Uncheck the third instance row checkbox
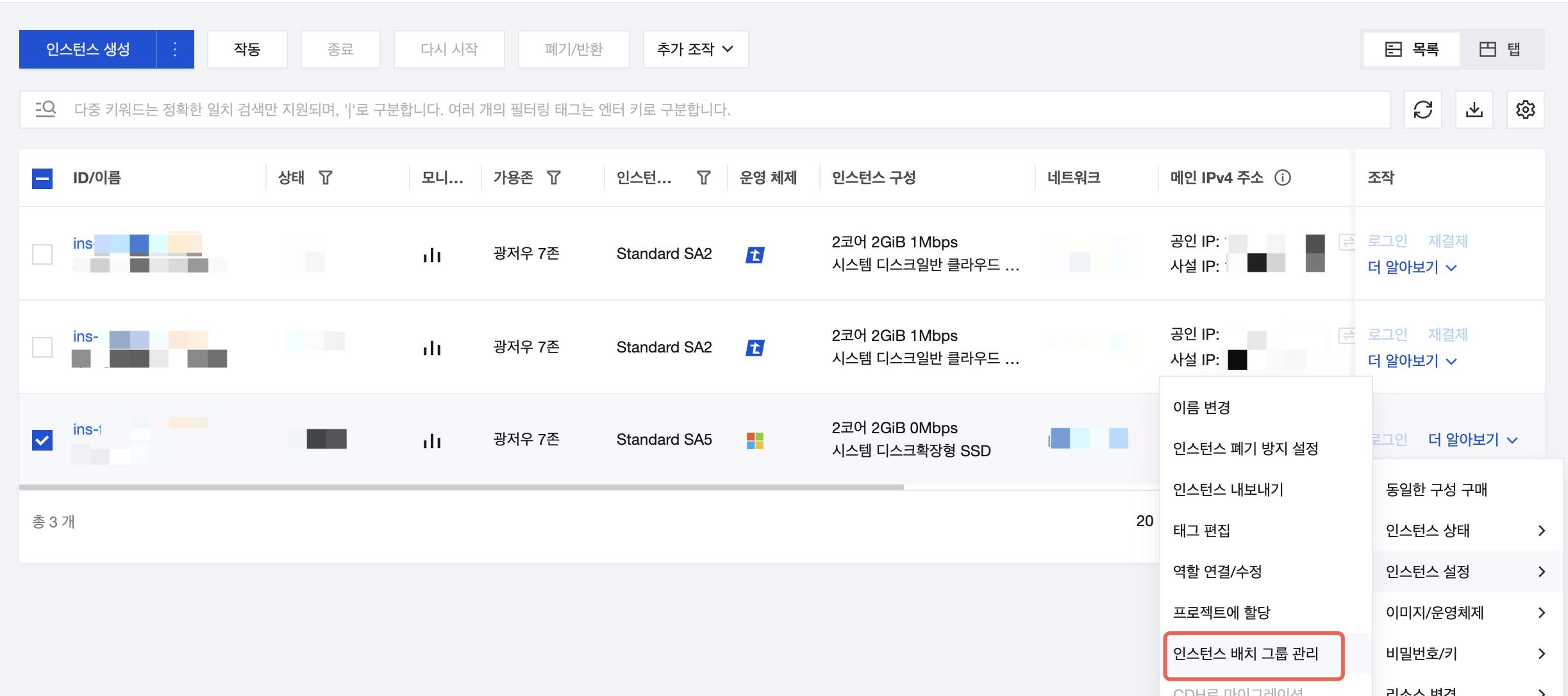 (42, 440)
